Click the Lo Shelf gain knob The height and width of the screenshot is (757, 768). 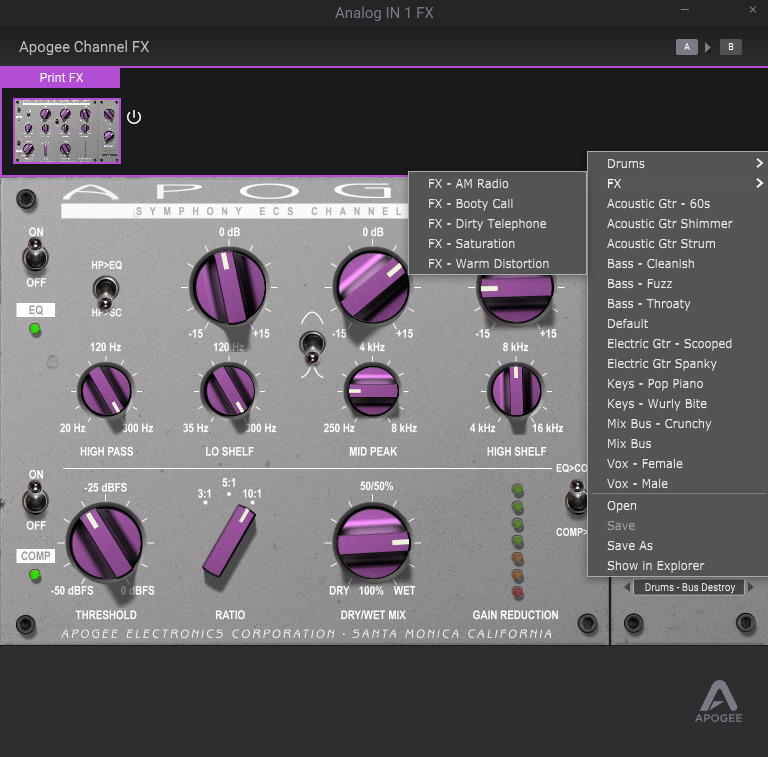pos(228,286)
